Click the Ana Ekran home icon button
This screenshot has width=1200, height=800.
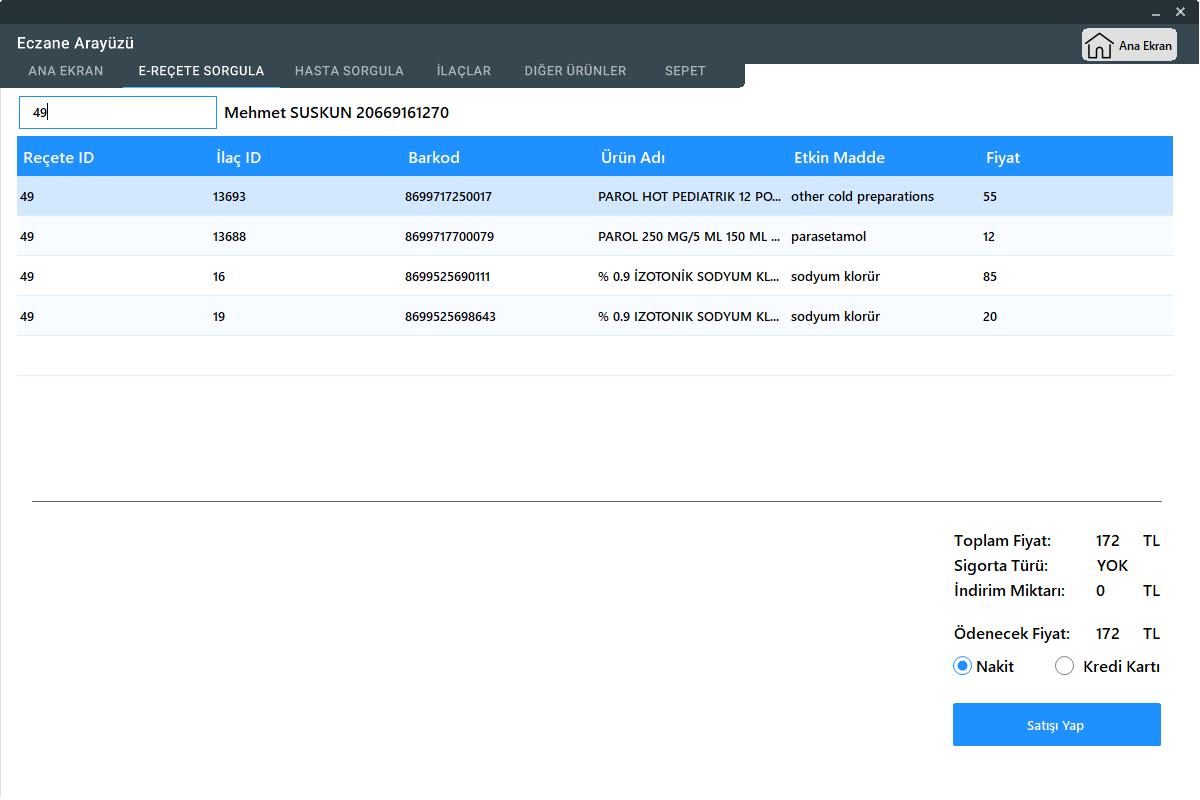click(1129, 46)
